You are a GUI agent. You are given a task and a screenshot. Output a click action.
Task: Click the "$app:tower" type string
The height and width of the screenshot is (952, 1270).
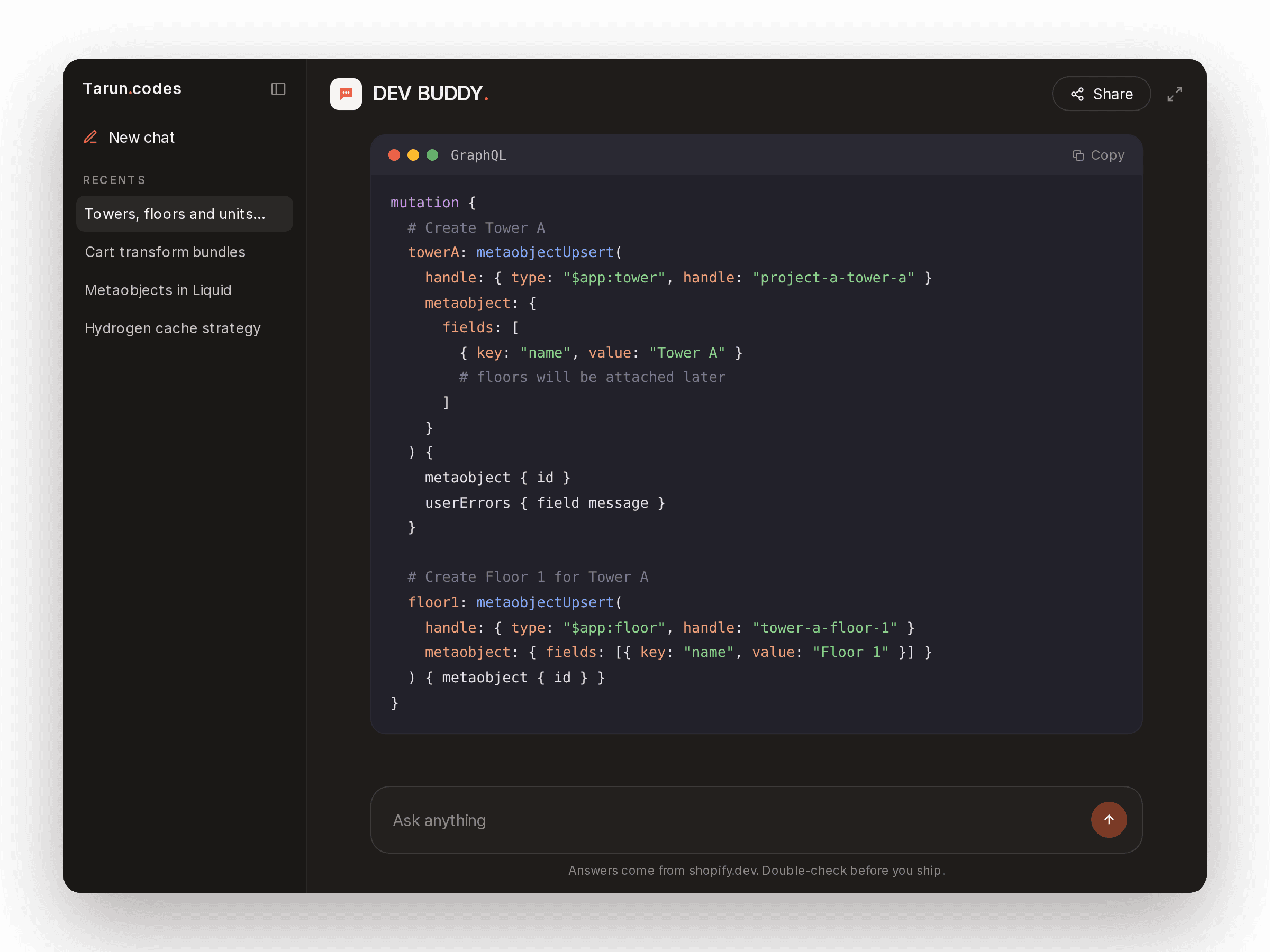(614, 278)
